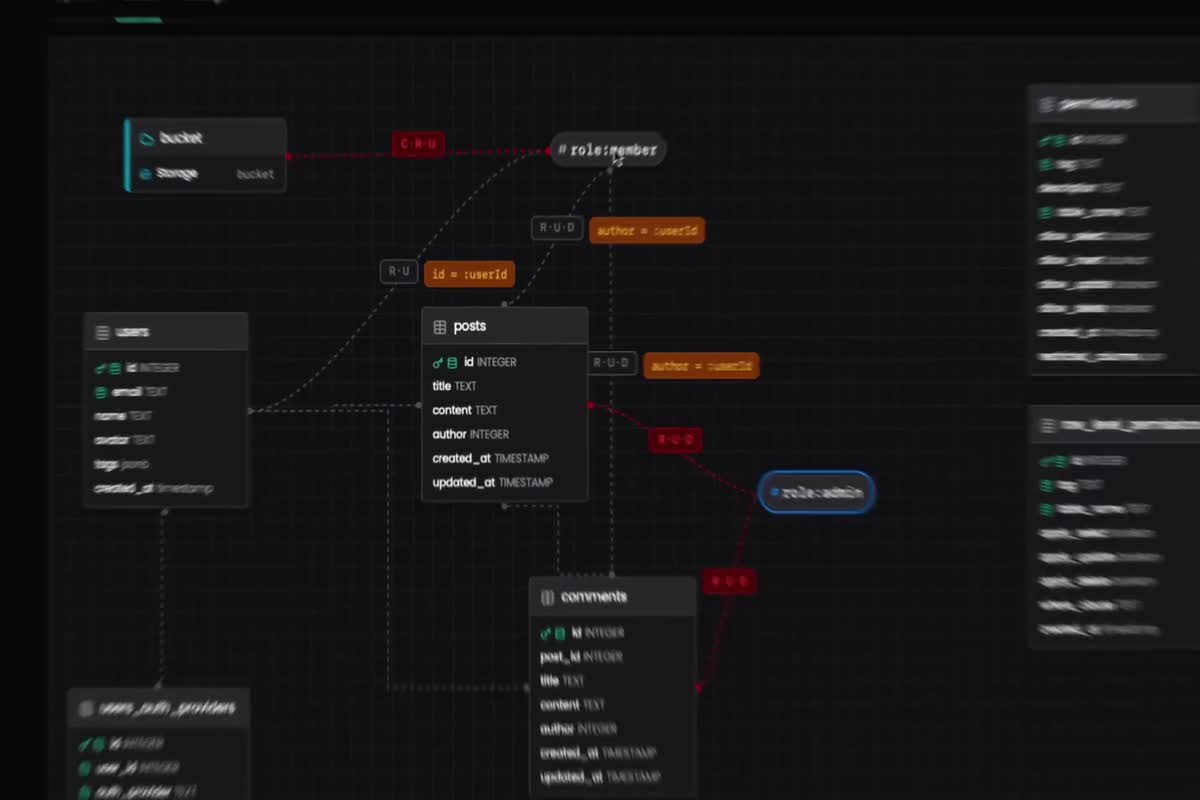The height and width of the screenshot is (800, 1200).
Task: Click the comments updated_at TIMESTAMP row
Action: point(612,777)
